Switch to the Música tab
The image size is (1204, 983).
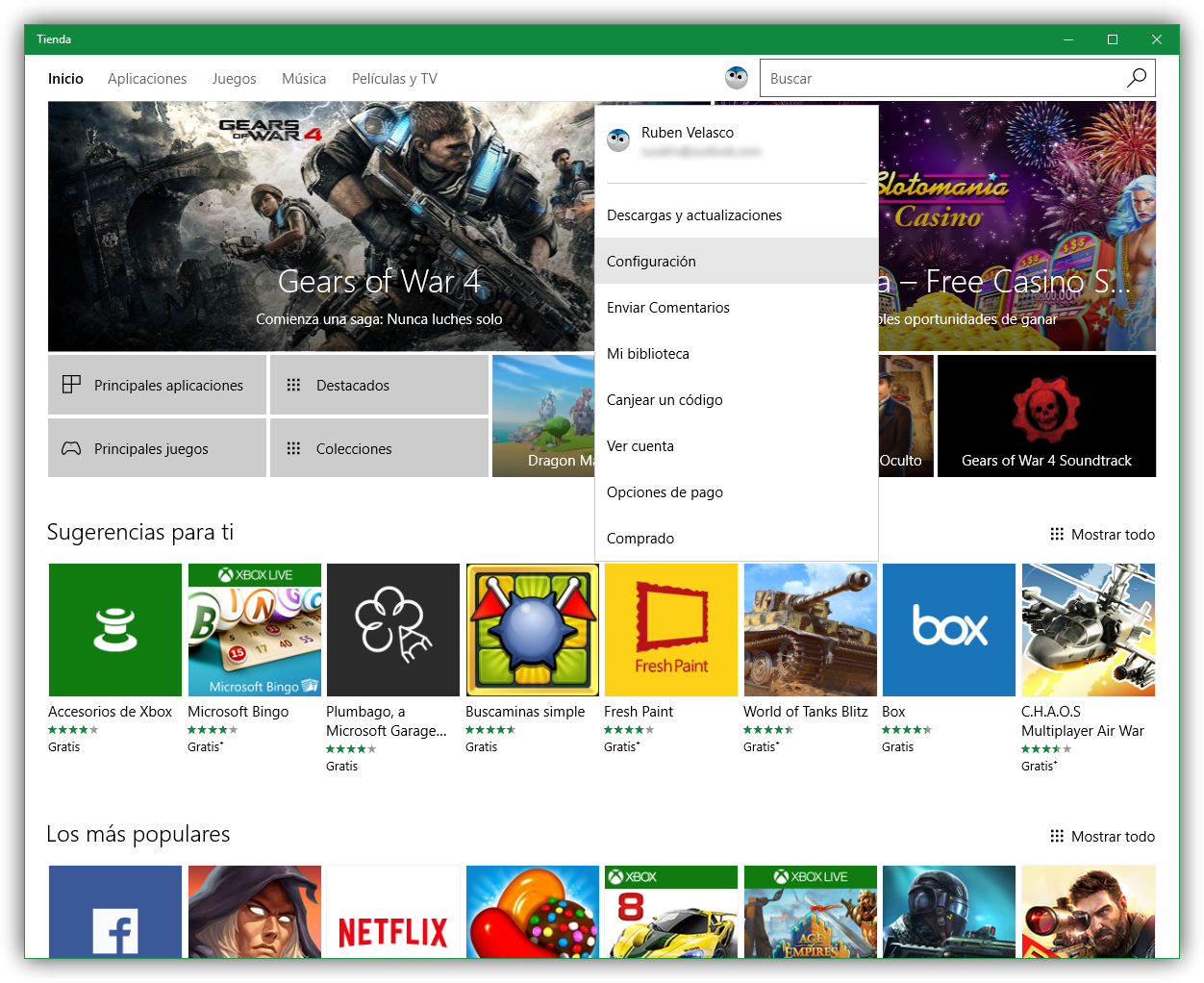(x=304, y=79)
